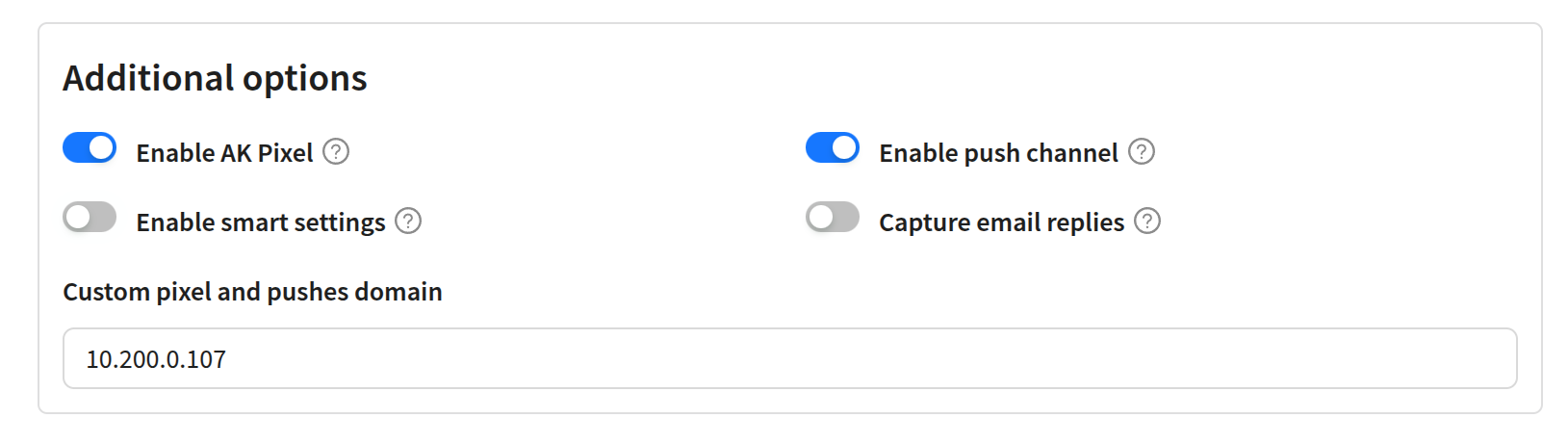
Task: Show help for Enable smart settings
Action: [408, 222]
